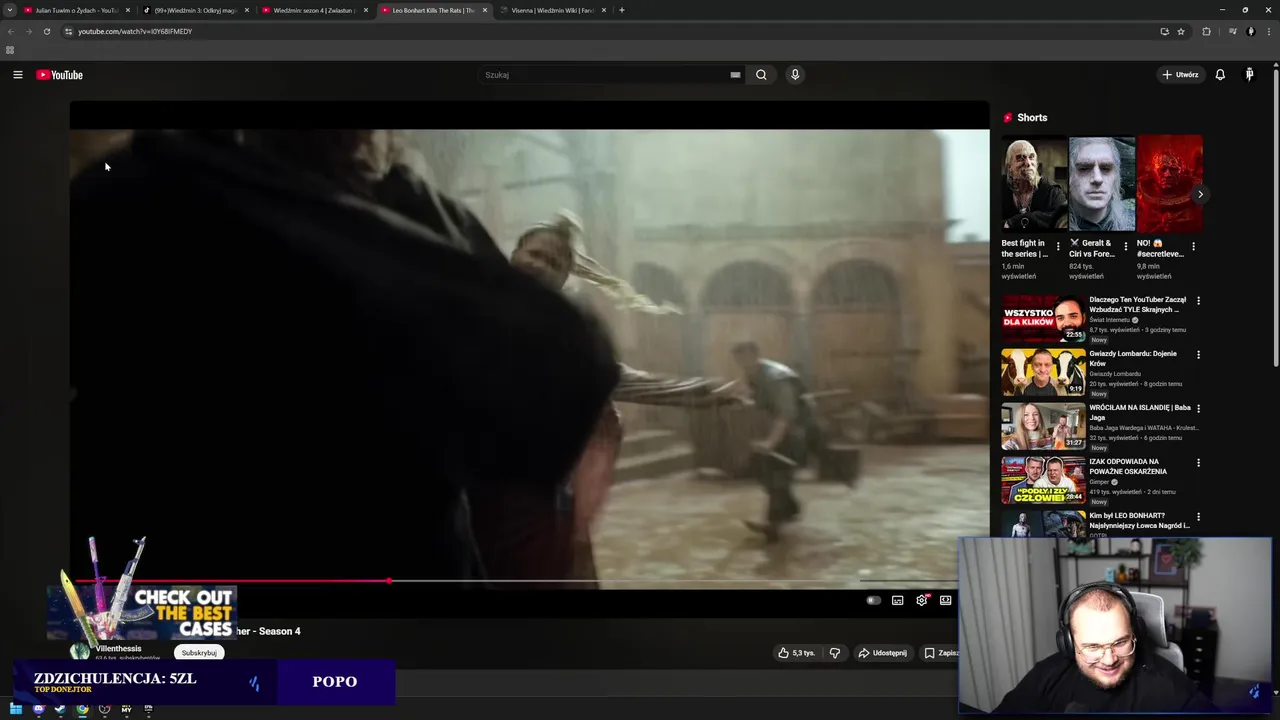Switch the player to theater mode
1280x720 pixels.
(x=946, y=600)
